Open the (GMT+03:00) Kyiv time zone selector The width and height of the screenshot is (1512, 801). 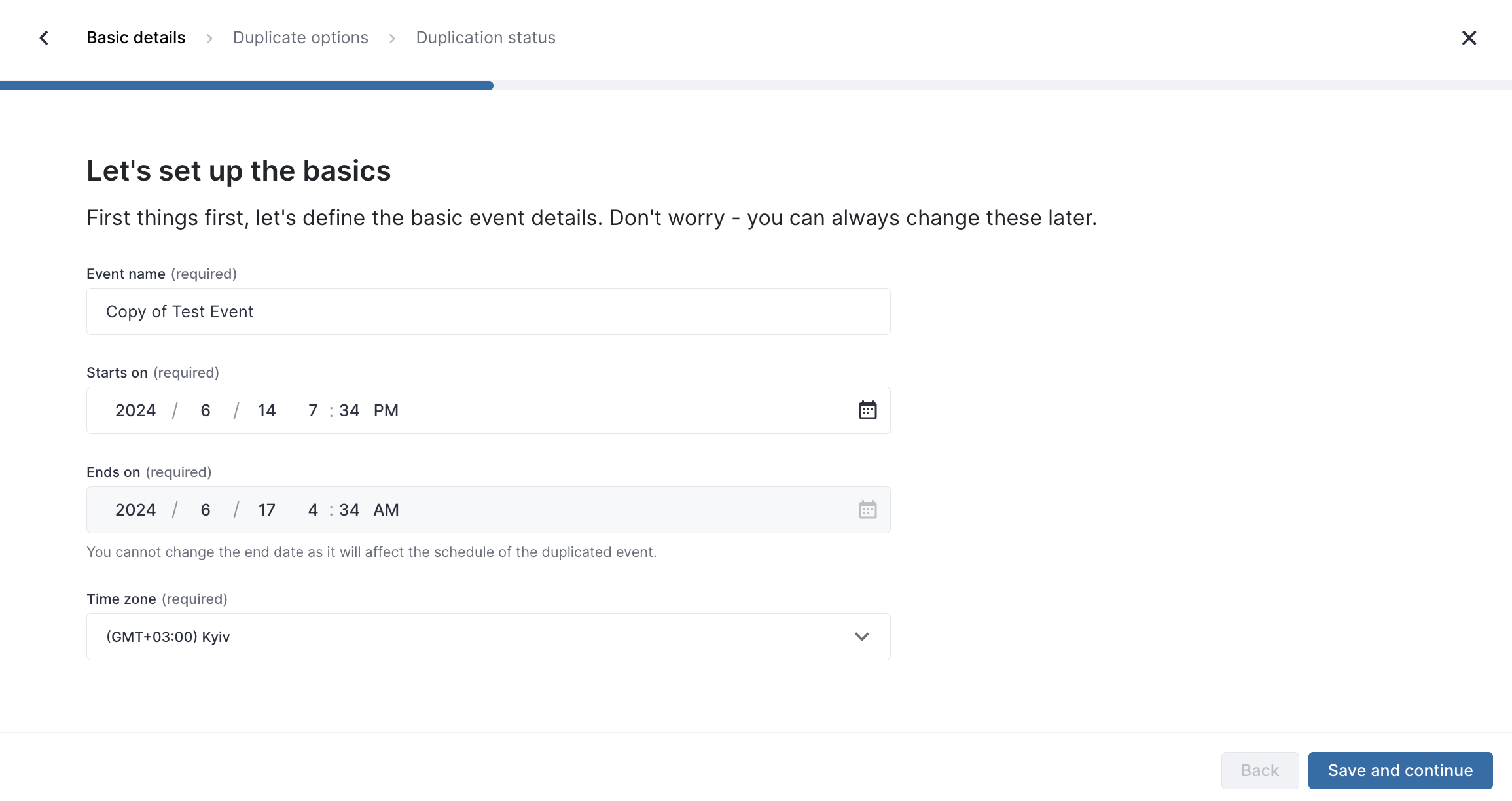click(488, 637)
